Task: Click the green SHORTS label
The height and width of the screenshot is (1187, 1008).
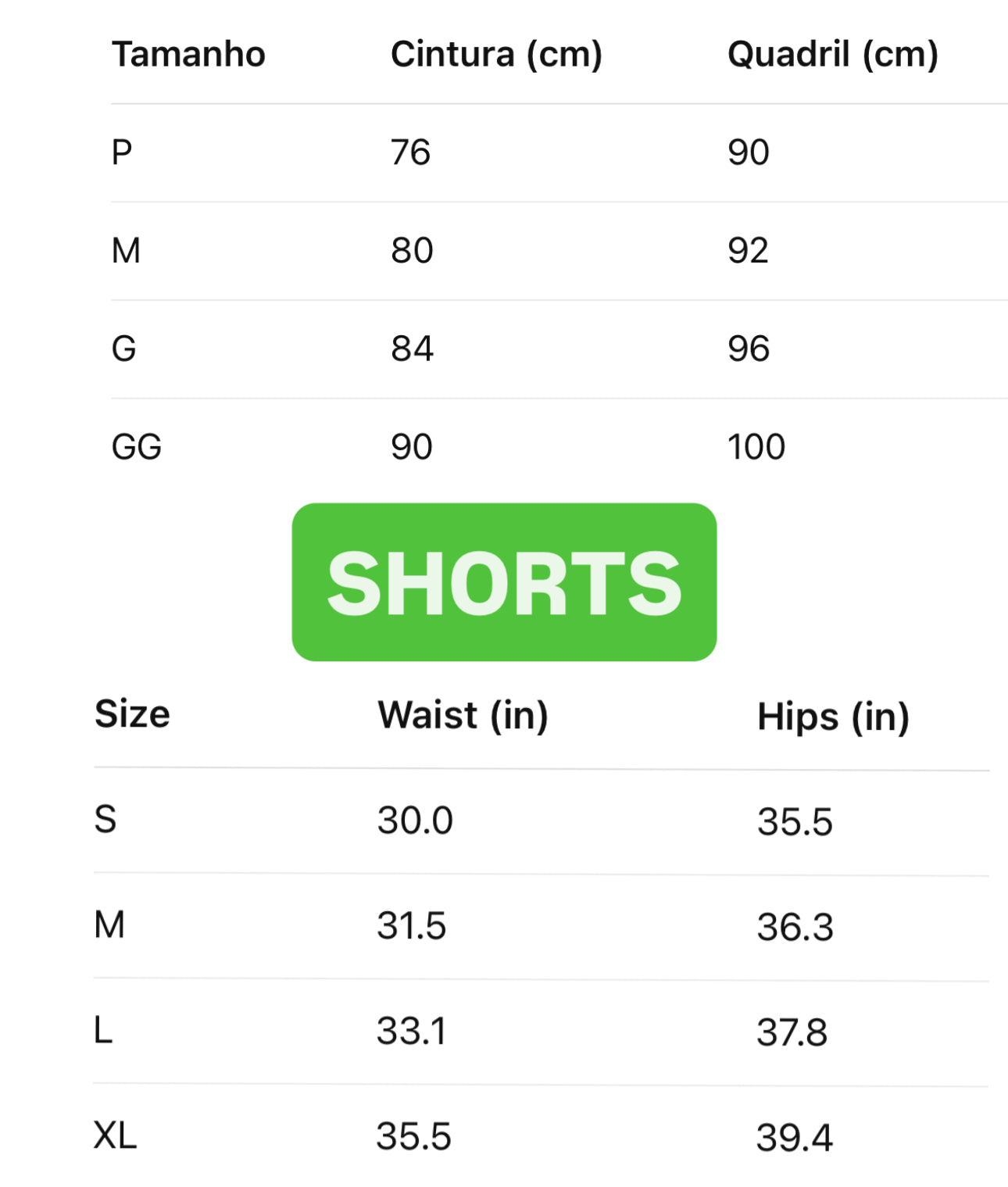Action: click(504, 582)
